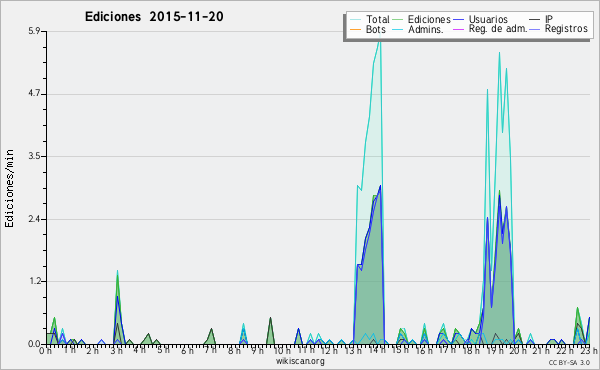Viewport: 600px width, 370px height.
Task: Click the x-axis label '5 h'
Action: click(x=163, y=350)
